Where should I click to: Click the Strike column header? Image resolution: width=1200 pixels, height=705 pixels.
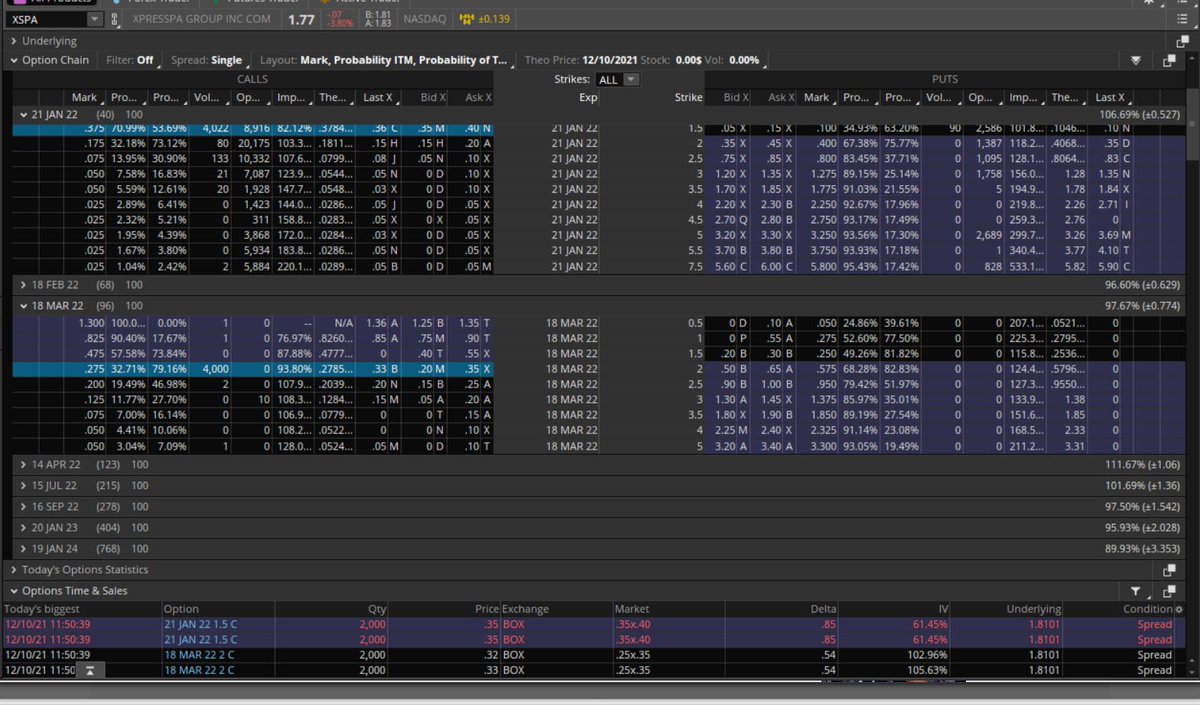coord(688,97)
